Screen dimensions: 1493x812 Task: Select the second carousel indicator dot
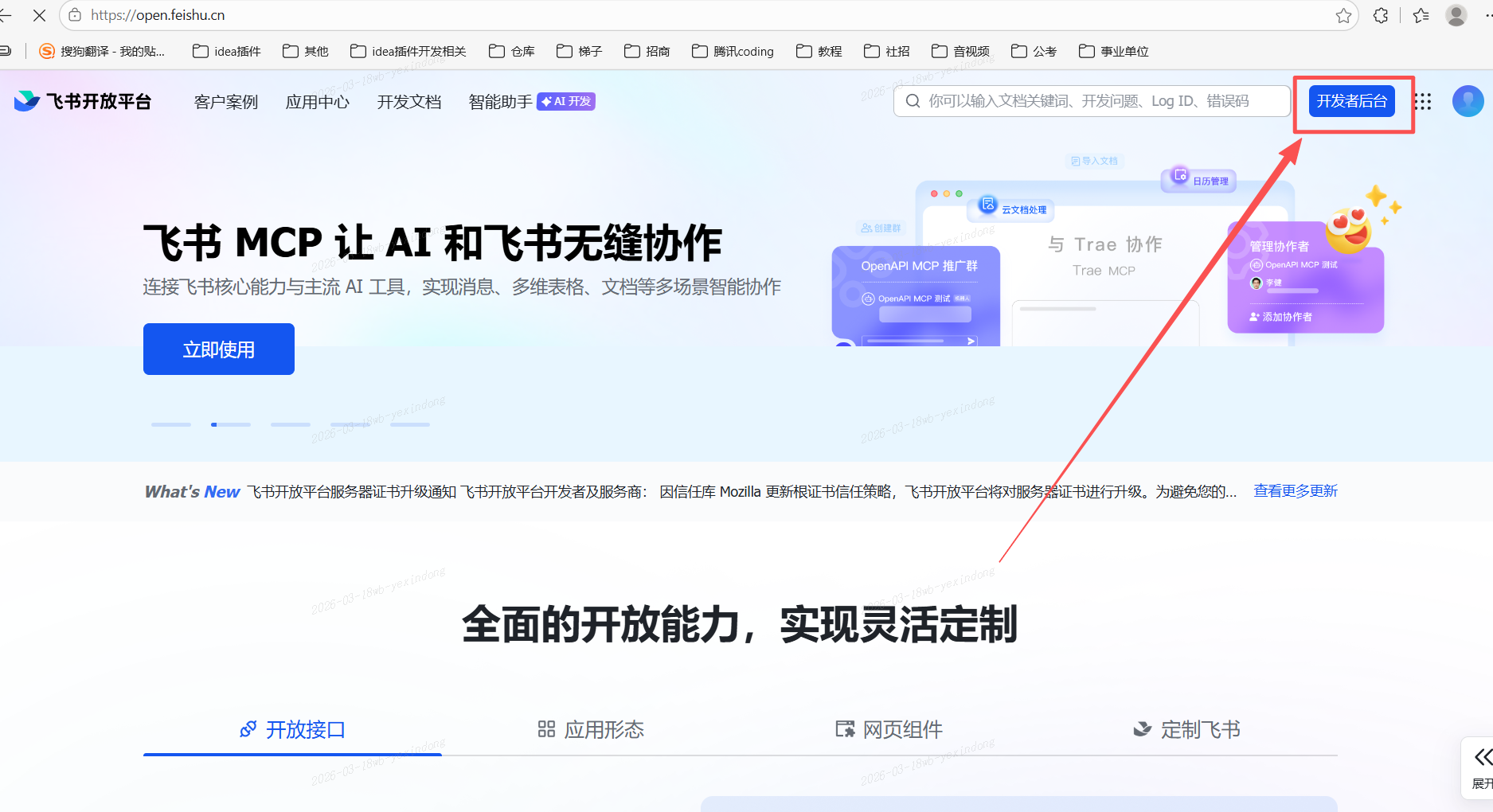pyautogui.click(x=231, y=424)
